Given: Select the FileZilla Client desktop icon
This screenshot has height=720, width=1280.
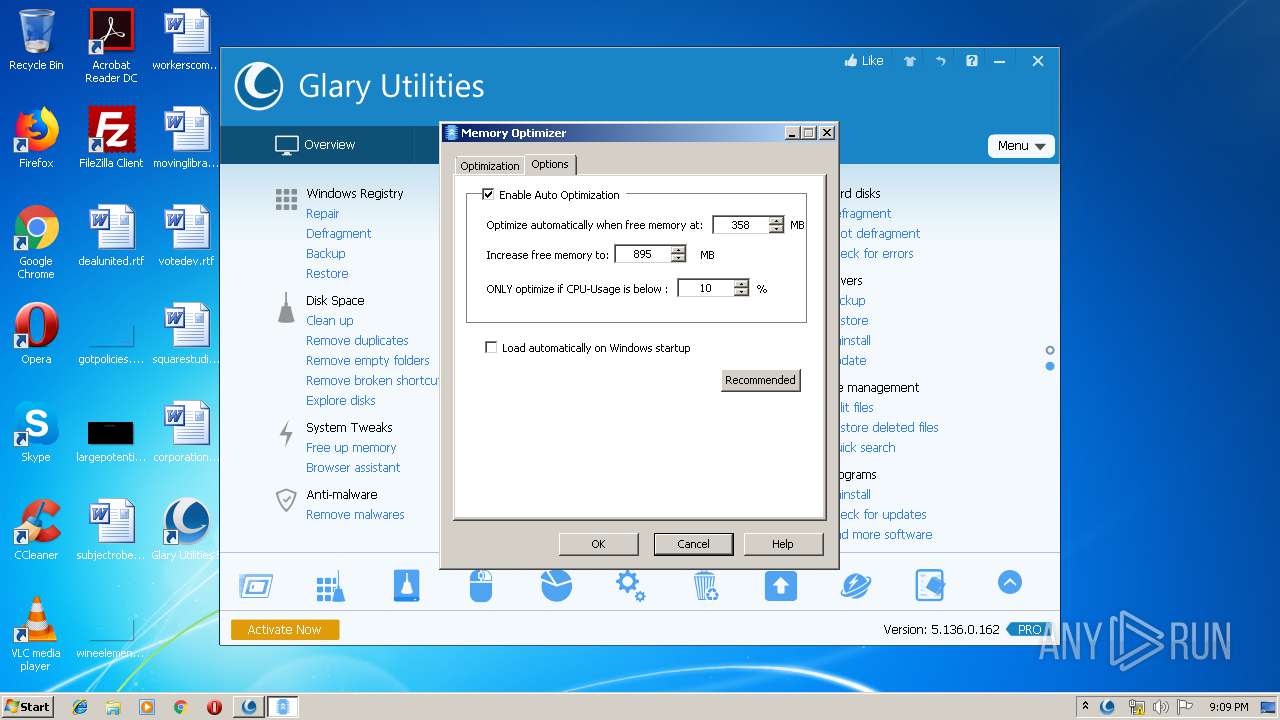Looking at the screenshot, I should [111, 139].
